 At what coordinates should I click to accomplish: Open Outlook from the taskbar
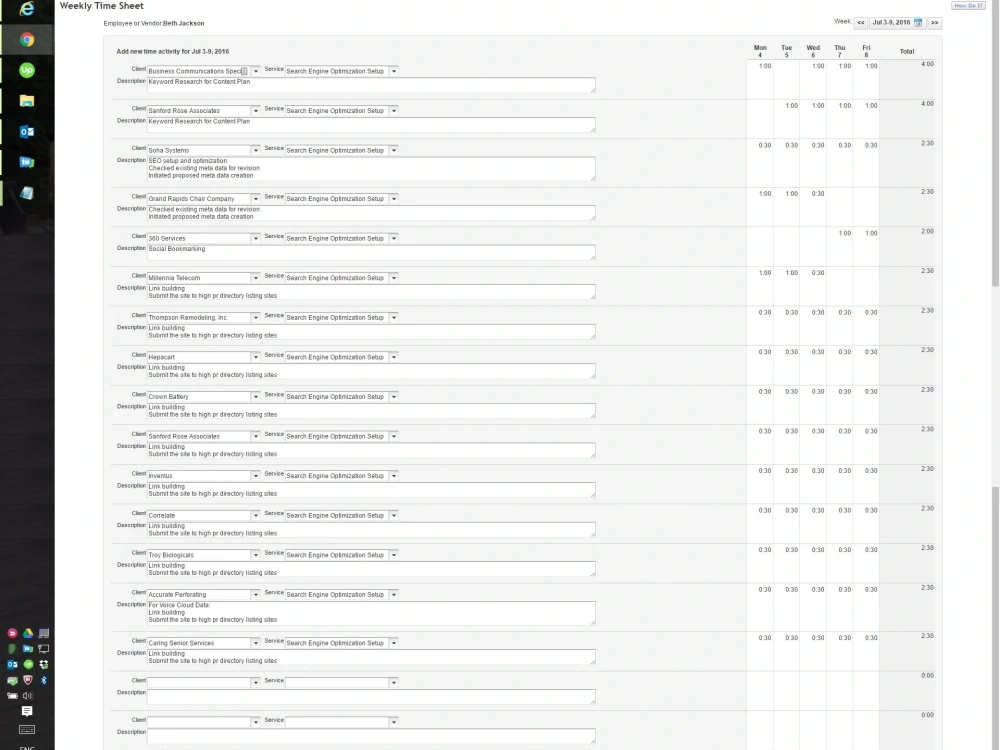(27, 131)
